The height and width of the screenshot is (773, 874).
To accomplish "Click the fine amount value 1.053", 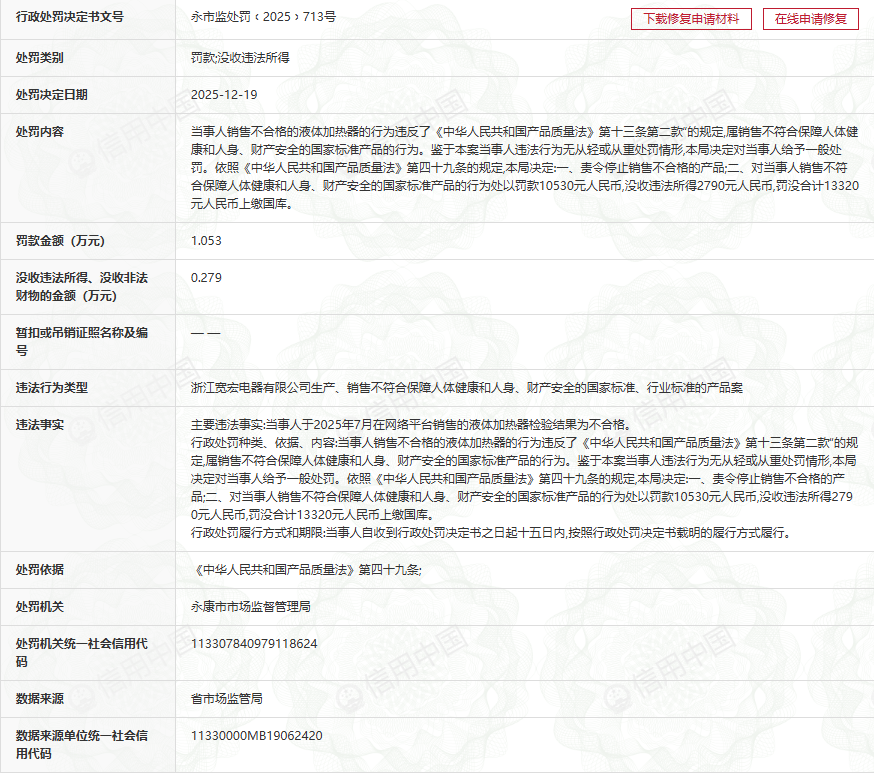I will click(206, 241).
